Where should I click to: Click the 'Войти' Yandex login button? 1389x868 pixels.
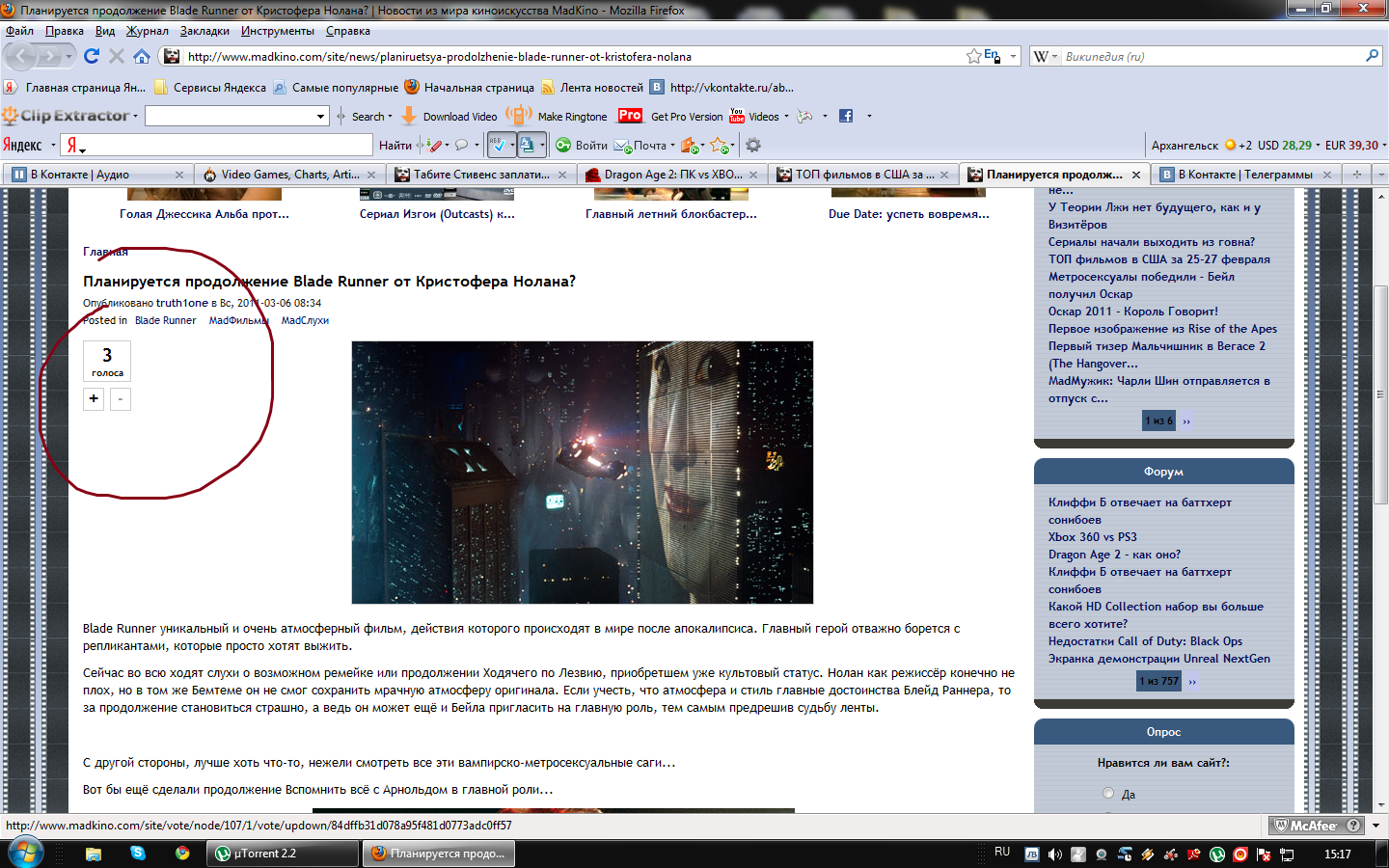582,145
